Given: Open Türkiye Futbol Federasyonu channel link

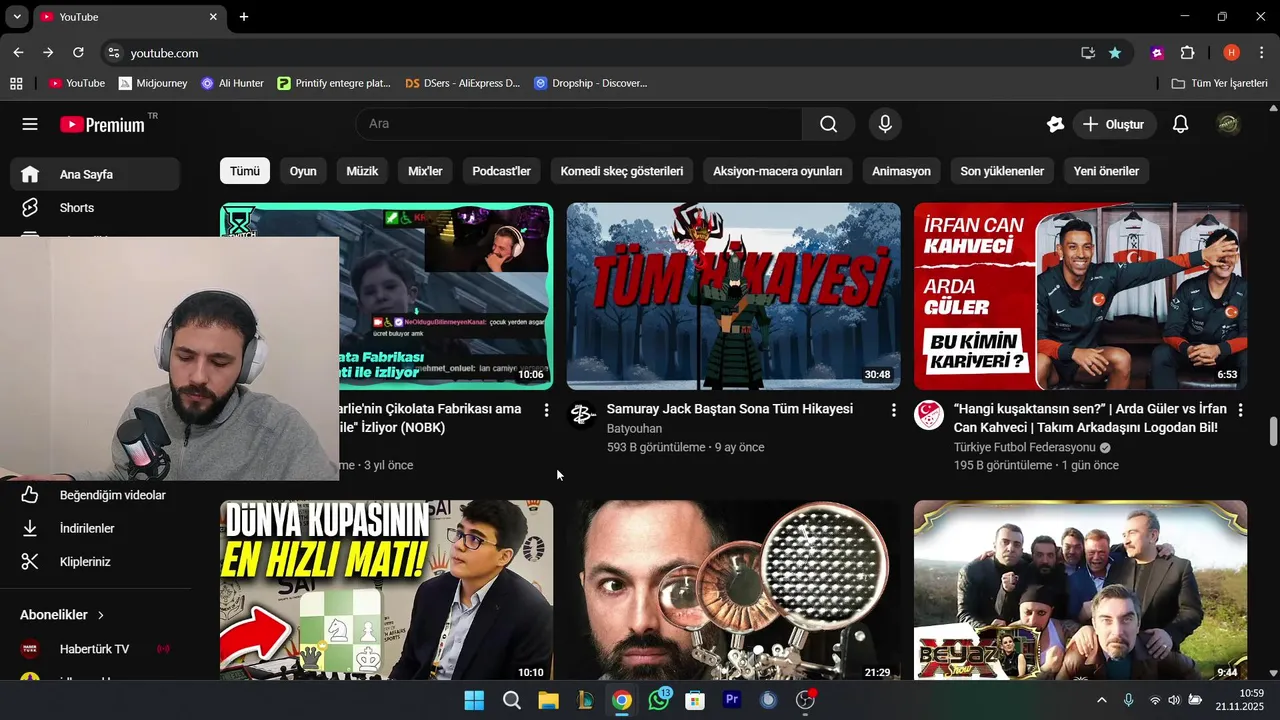Looking at the screenshot, I should (1025, 447).
